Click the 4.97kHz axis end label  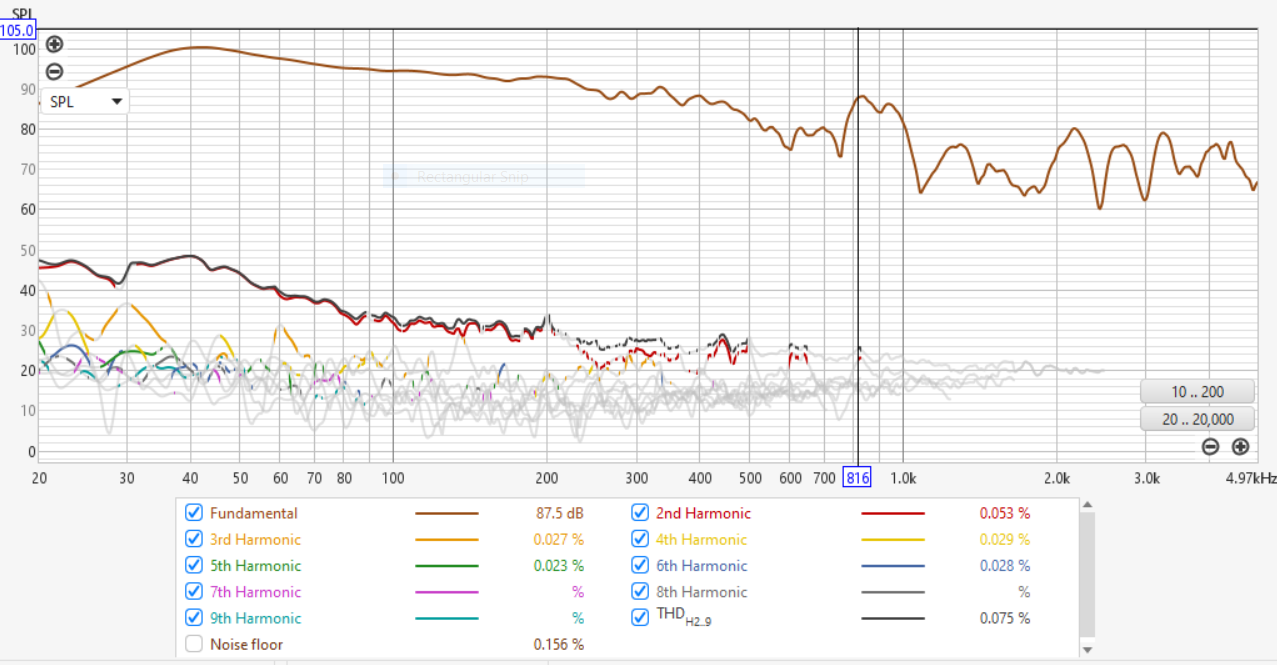(1251, 478)
